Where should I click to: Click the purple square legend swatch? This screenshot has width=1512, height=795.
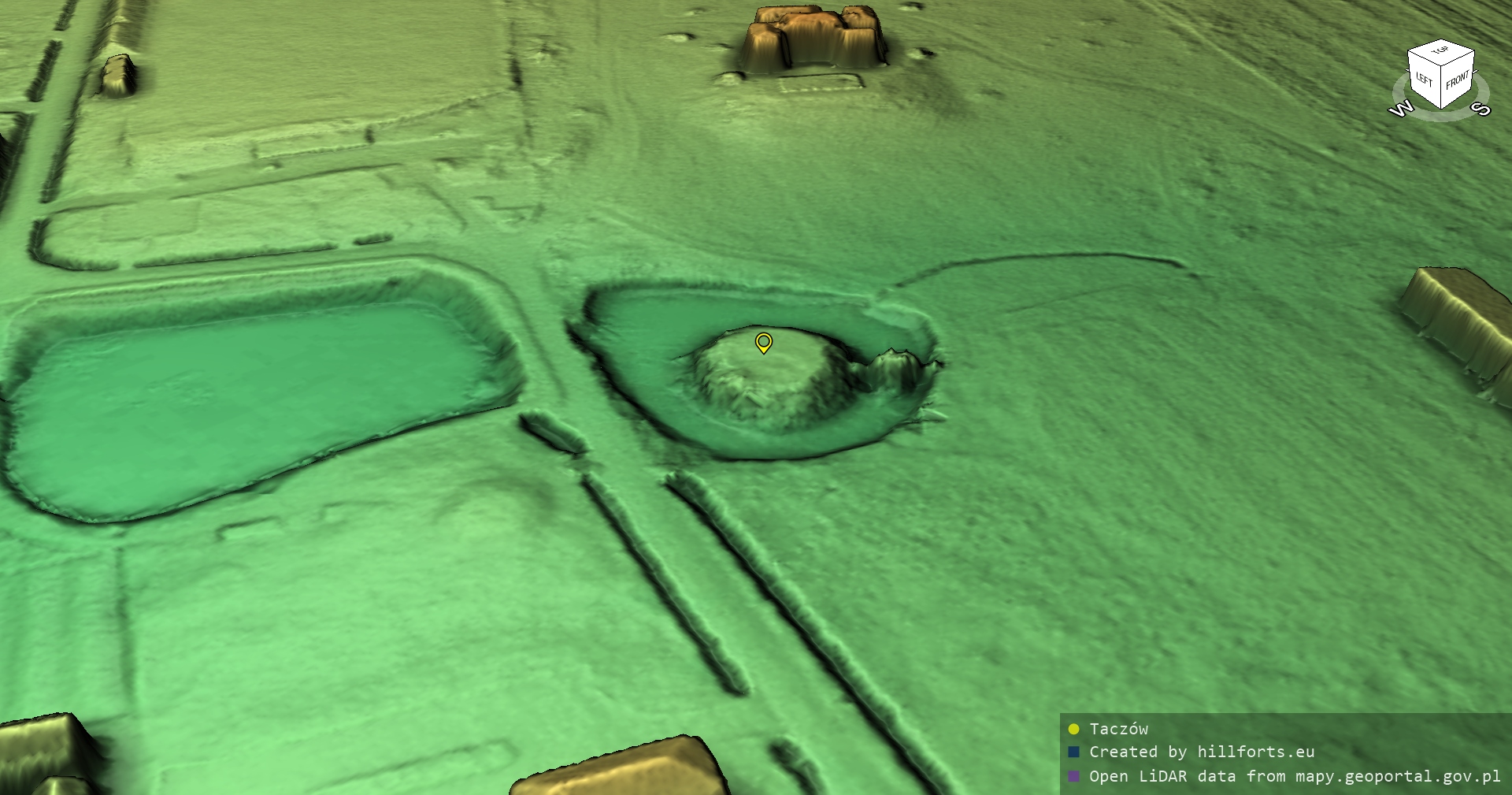tap(1073, 776)
